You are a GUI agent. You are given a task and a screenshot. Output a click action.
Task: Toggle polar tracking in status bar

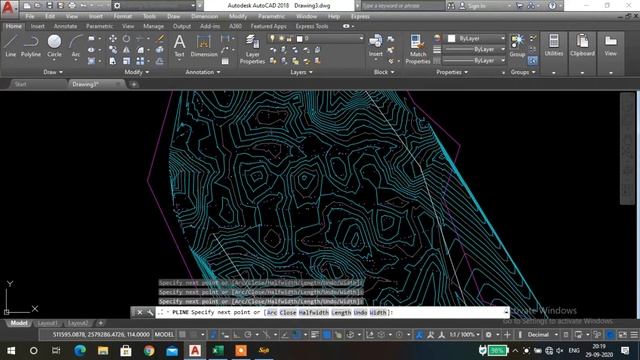[x=248, y=335]
